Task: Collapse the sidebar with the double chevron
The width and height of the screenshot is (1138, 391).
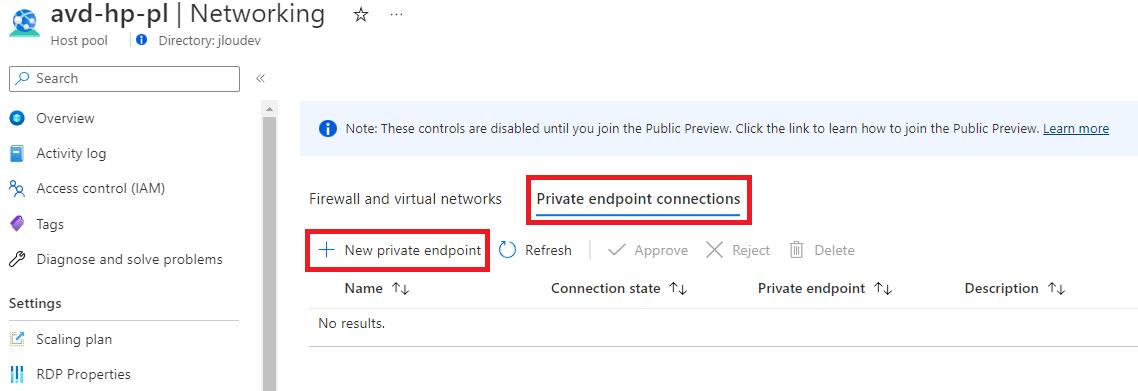Action: tap(260, 78)
